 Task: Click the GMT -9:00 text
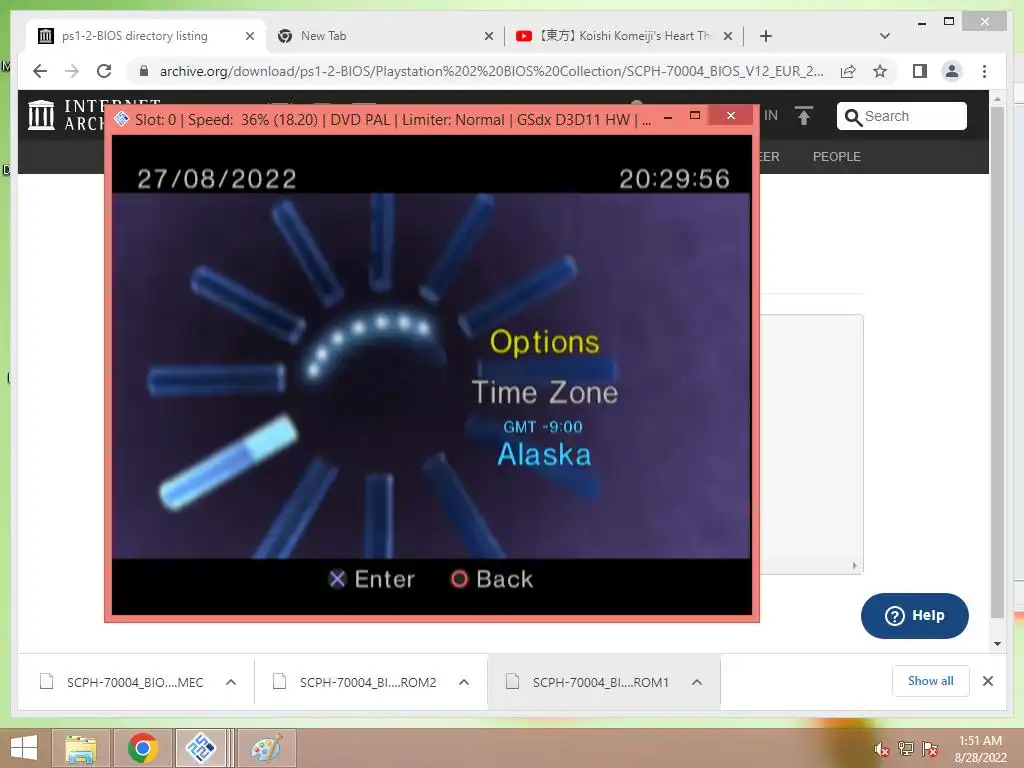543,427
